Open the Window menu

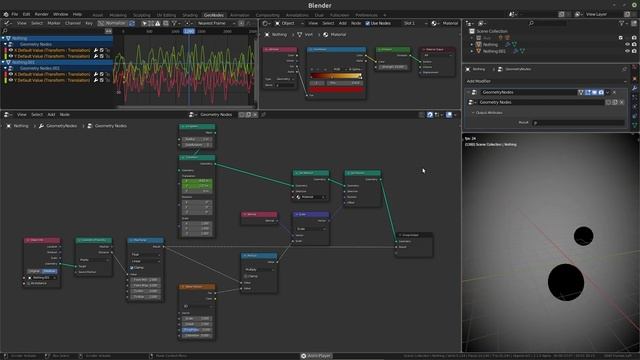click(x=60, y=14)
